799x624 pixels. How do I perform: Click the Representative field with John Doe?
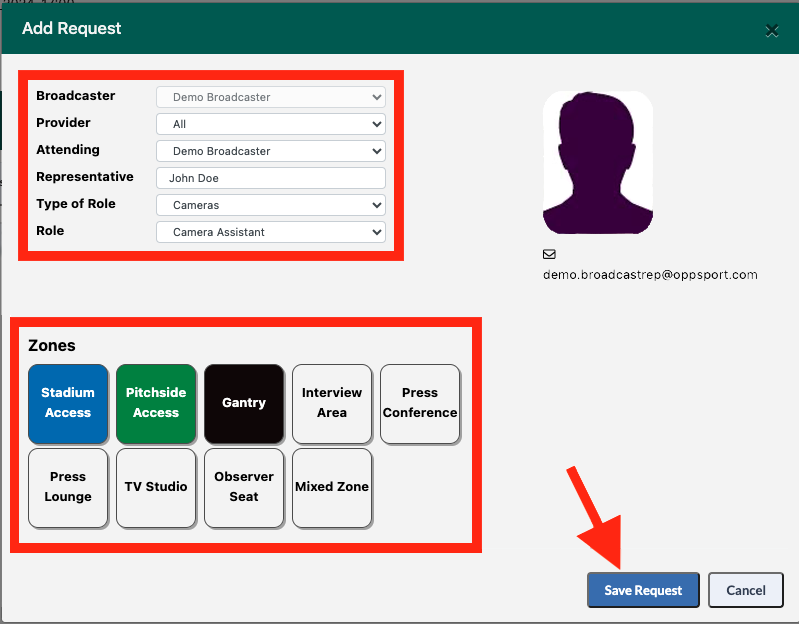[x=271, y=178]
